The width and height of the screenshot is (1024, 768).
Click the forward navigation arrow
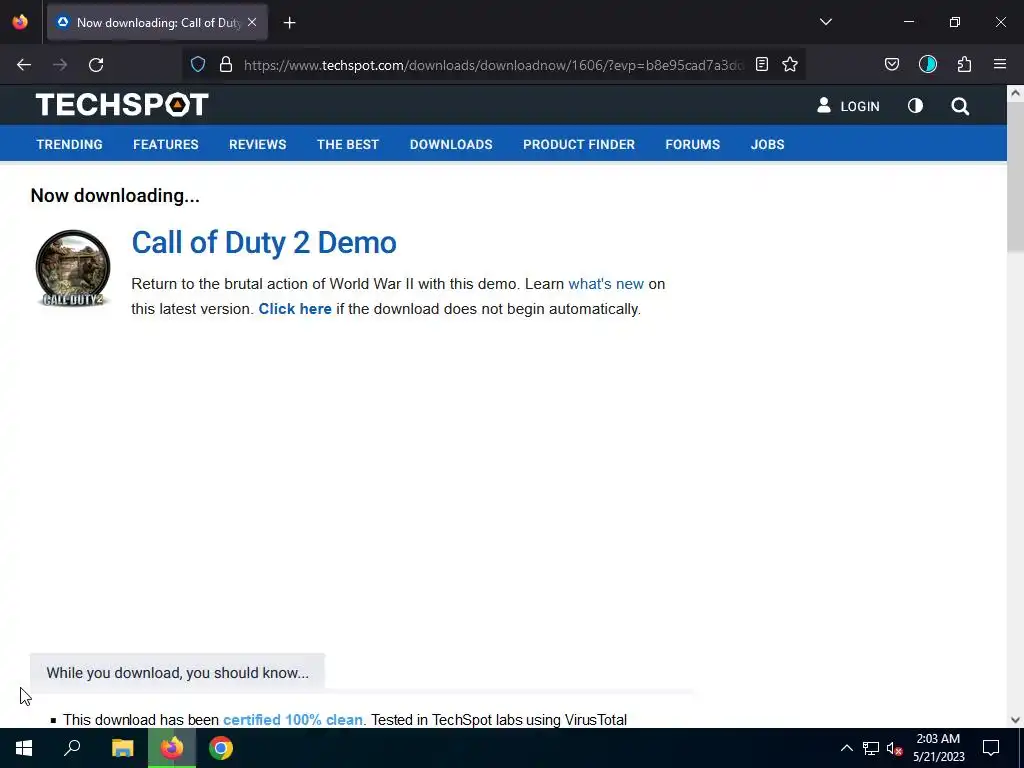coord(60,65)
